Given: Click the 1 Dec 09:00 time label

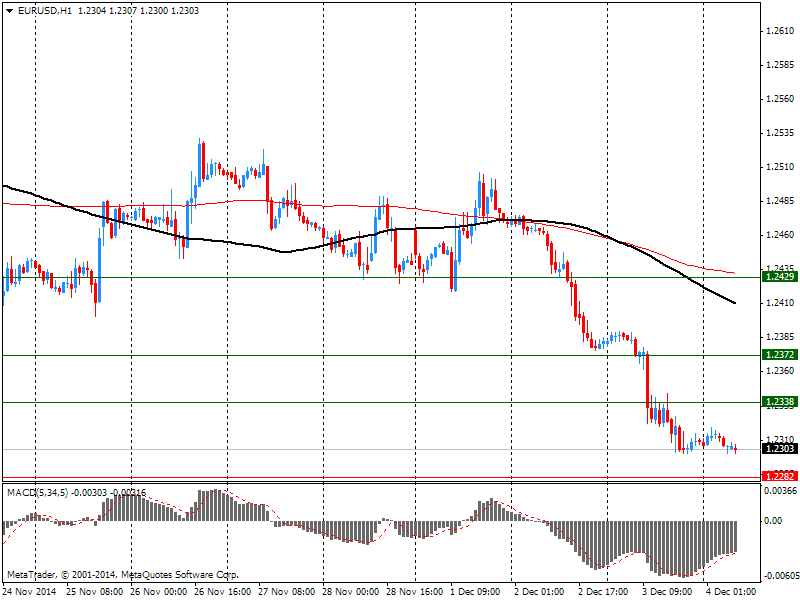Looking at the screenshot, I should point(476,592).
